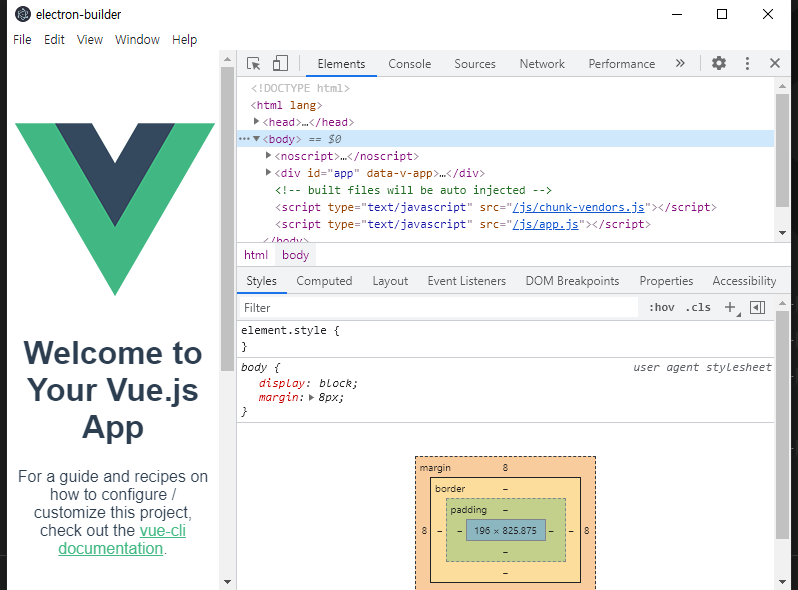Expand the margin shorthand property triangle
Screen dimensions: 798x590
click(x=311, y=398)
